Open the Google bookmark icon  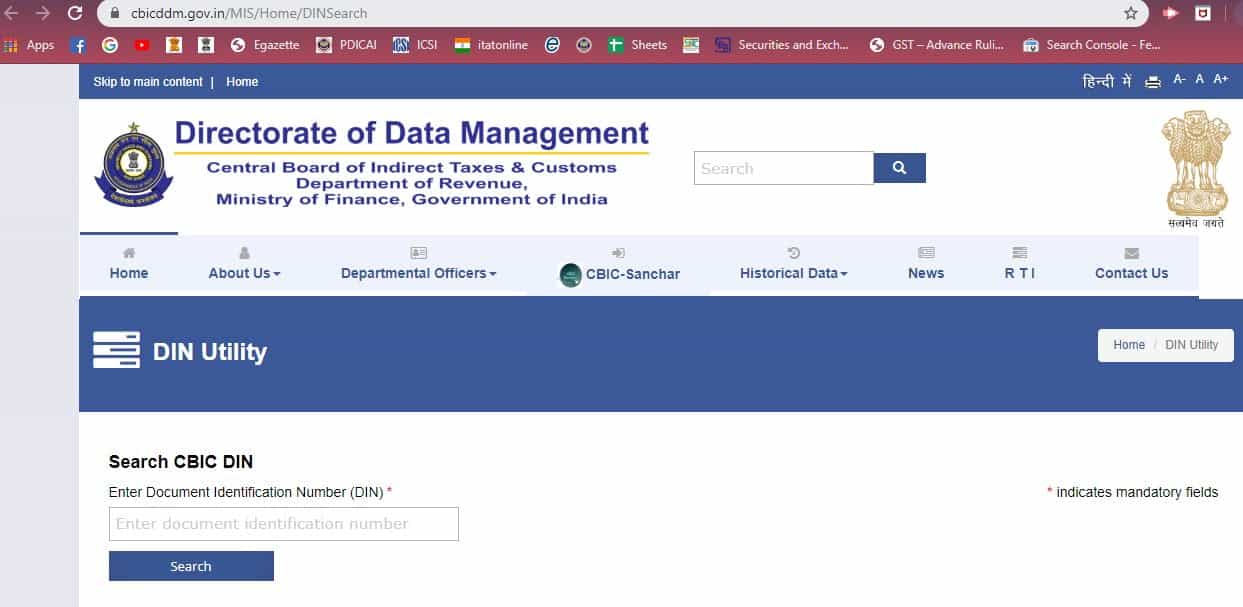pyautogui.click(x=110, y=45)
